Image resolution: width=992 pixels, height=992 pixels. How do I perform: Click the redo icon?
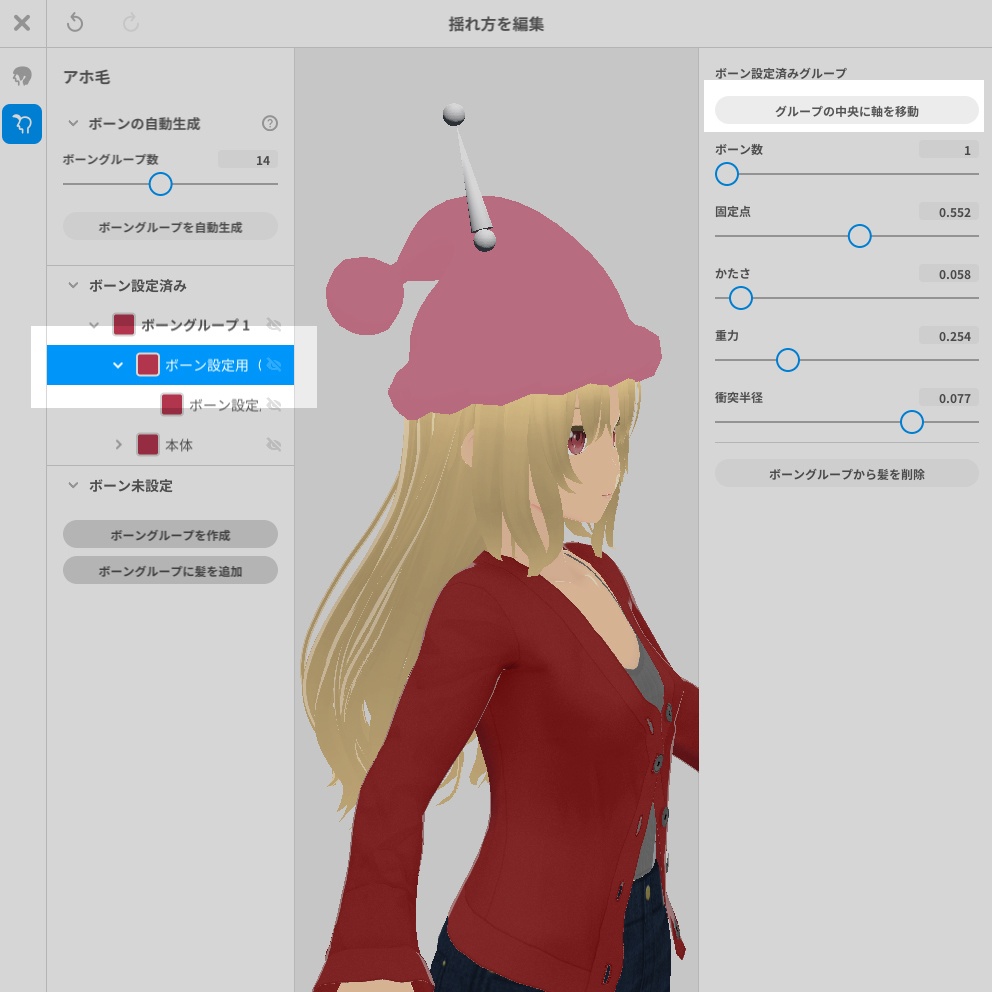click(130, 23)
